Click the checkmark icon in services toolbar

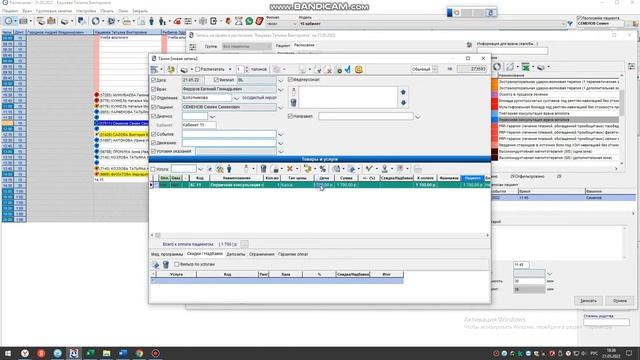[x=369, y=169]
